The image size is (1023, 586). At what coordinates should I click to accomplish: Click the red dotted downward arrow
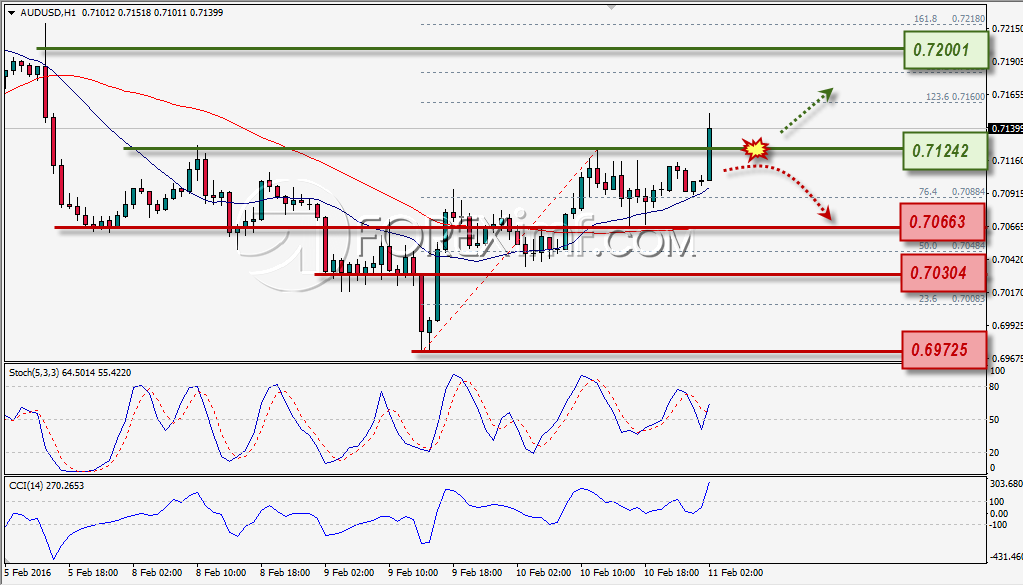click(x=779, y=191)
